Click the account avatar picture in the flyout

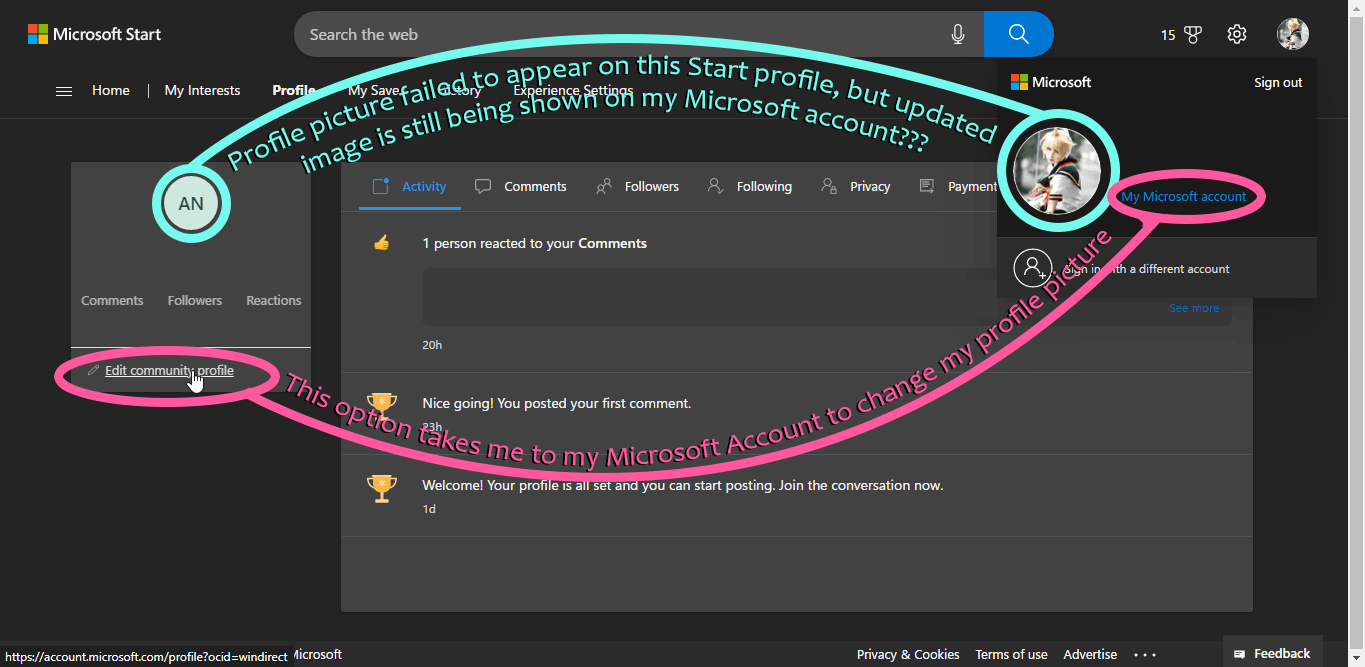(x=1057, y=170)
